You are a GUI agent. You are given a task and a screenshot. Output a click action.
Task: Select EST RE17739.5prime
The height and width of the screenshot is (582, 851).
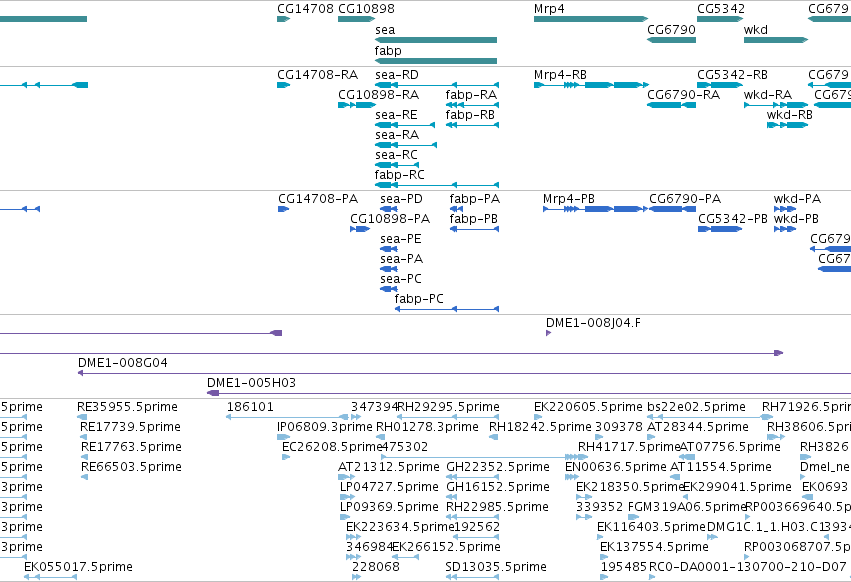(83, 437)
